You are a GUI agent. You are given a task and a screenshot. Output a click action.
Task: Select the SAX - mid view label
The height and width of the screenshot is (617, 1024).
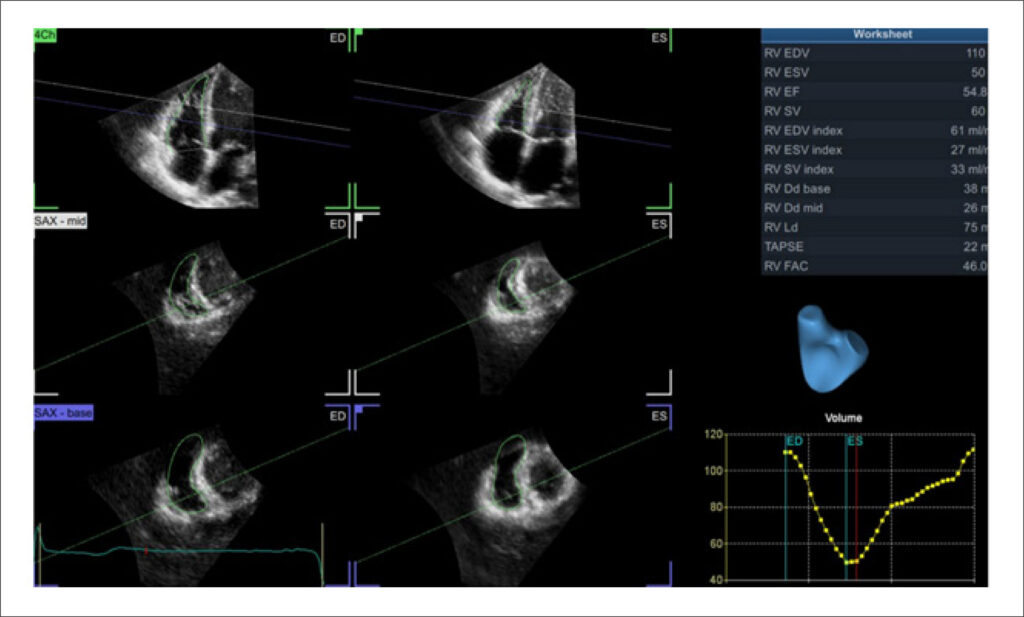[60, 221]
